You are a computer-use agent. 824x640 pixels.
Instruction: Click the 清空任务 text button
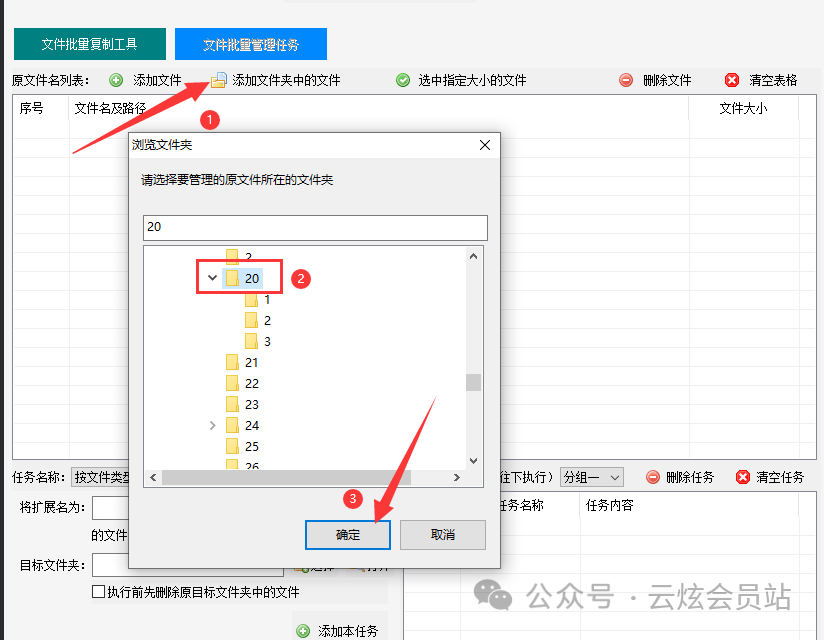pos(780,477)
